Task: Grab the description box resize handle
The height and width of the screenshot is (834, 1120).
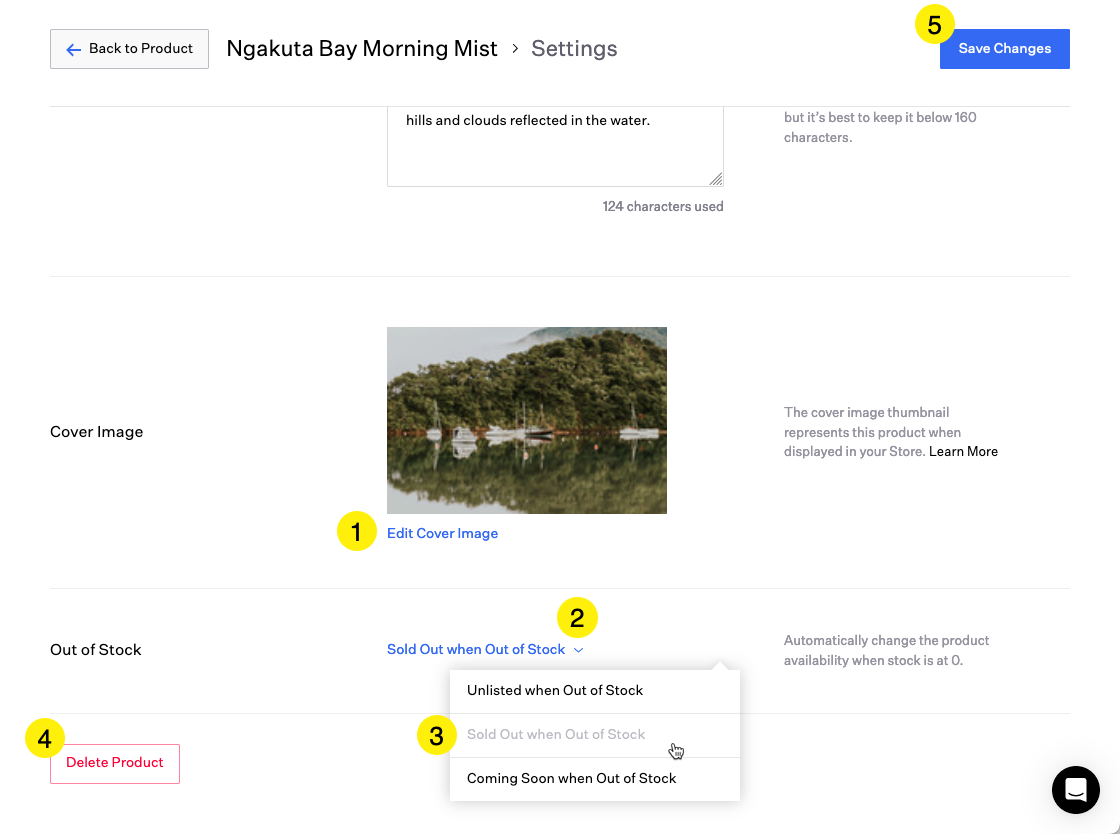Action: pos(716,179)
